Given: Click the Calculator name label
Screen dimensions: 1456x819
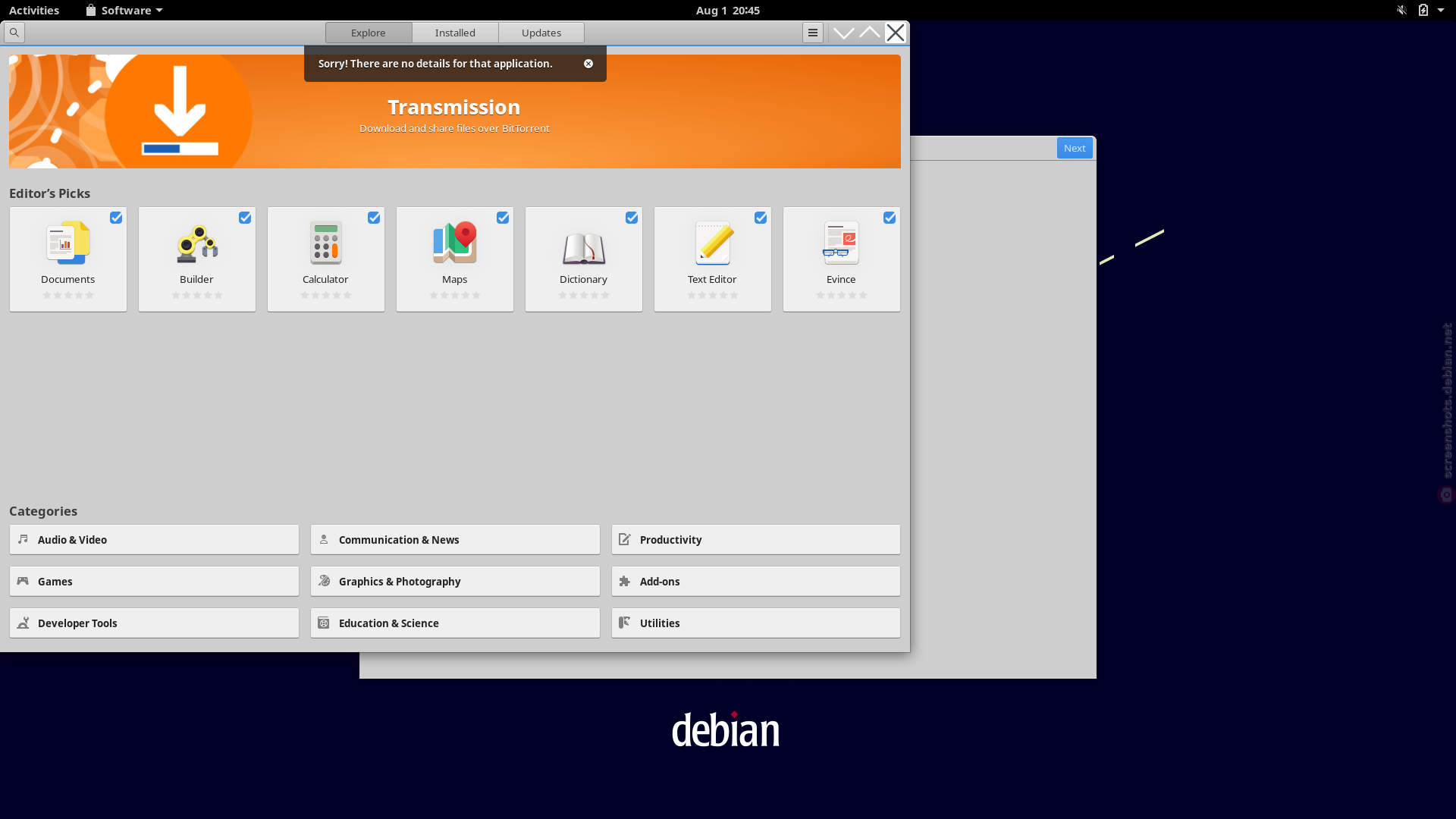Looking at the screenshot, I should [325, 279].
